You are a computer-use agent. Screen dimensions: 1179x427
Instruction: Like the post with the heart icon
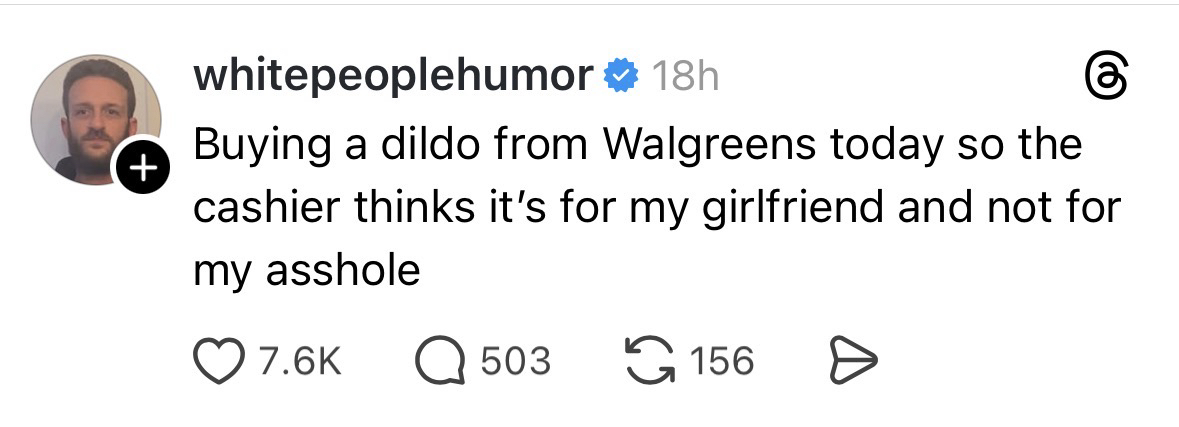click(x=220, y=361)
